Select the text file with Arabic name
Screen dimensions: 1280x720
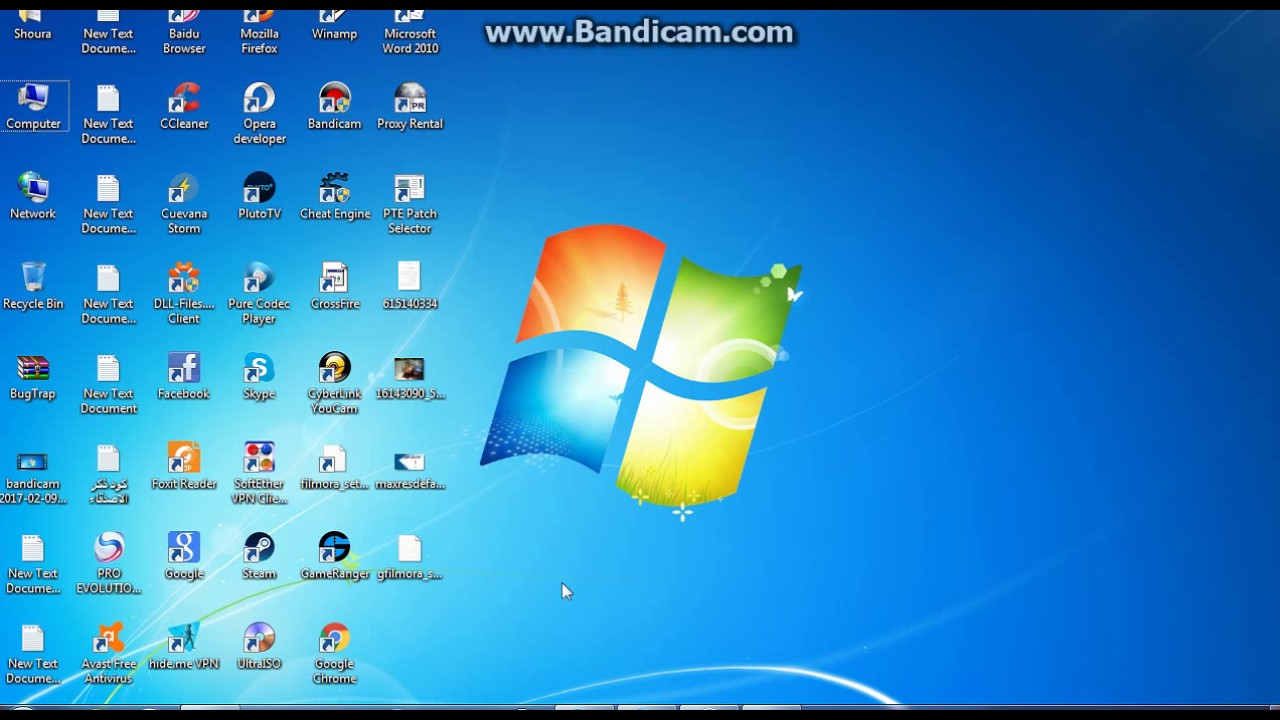coord(108,474)
